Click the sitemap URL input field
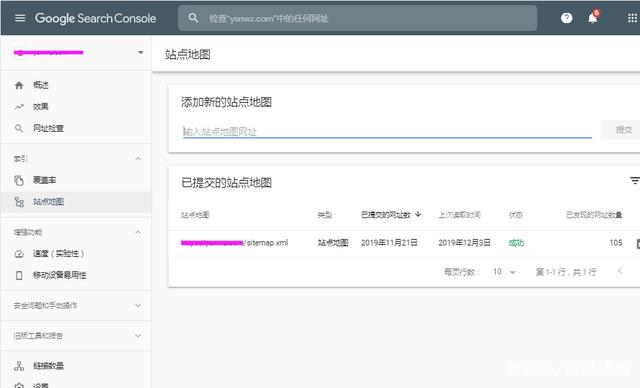Screen dimensions: 640x388 [387, 131]
